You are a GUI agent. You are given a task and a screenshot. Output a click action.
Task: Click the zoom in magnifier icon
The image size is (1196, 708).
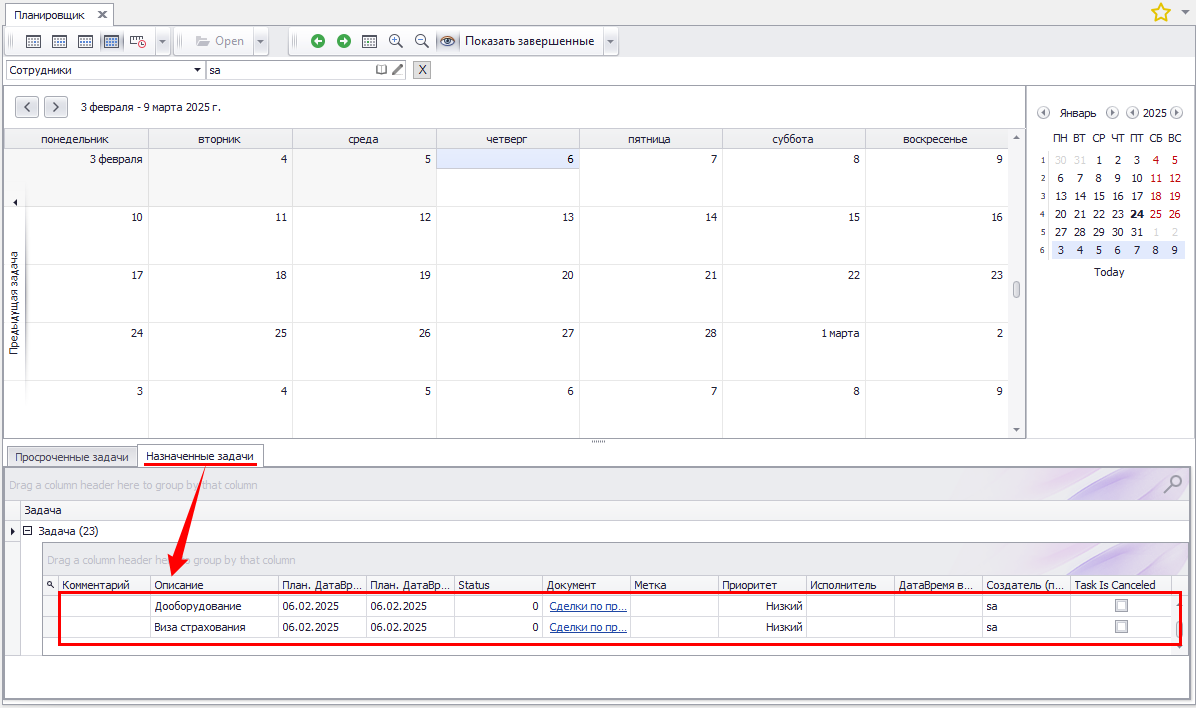[x=396, y=41]
